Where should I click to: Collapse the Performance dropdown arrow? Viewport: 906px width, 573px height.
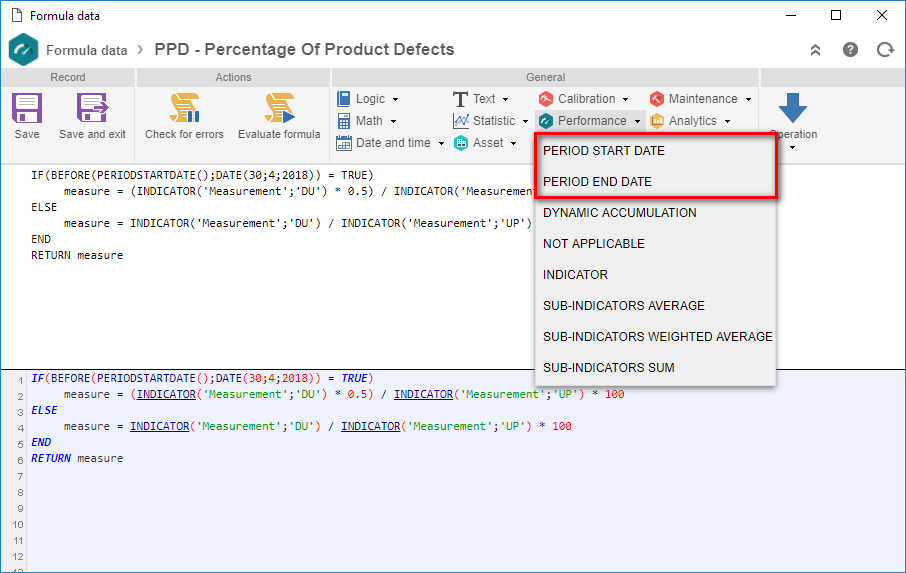[x=637, y=121]
